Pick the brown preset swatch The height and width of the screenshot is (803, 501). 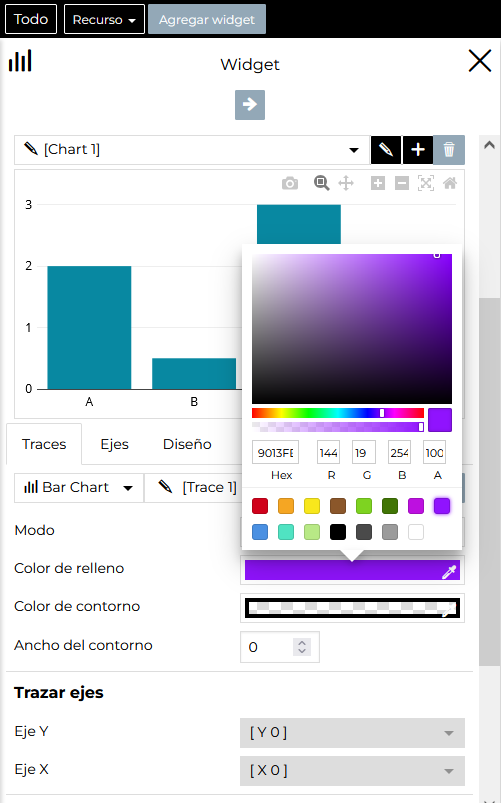point(338,506)
